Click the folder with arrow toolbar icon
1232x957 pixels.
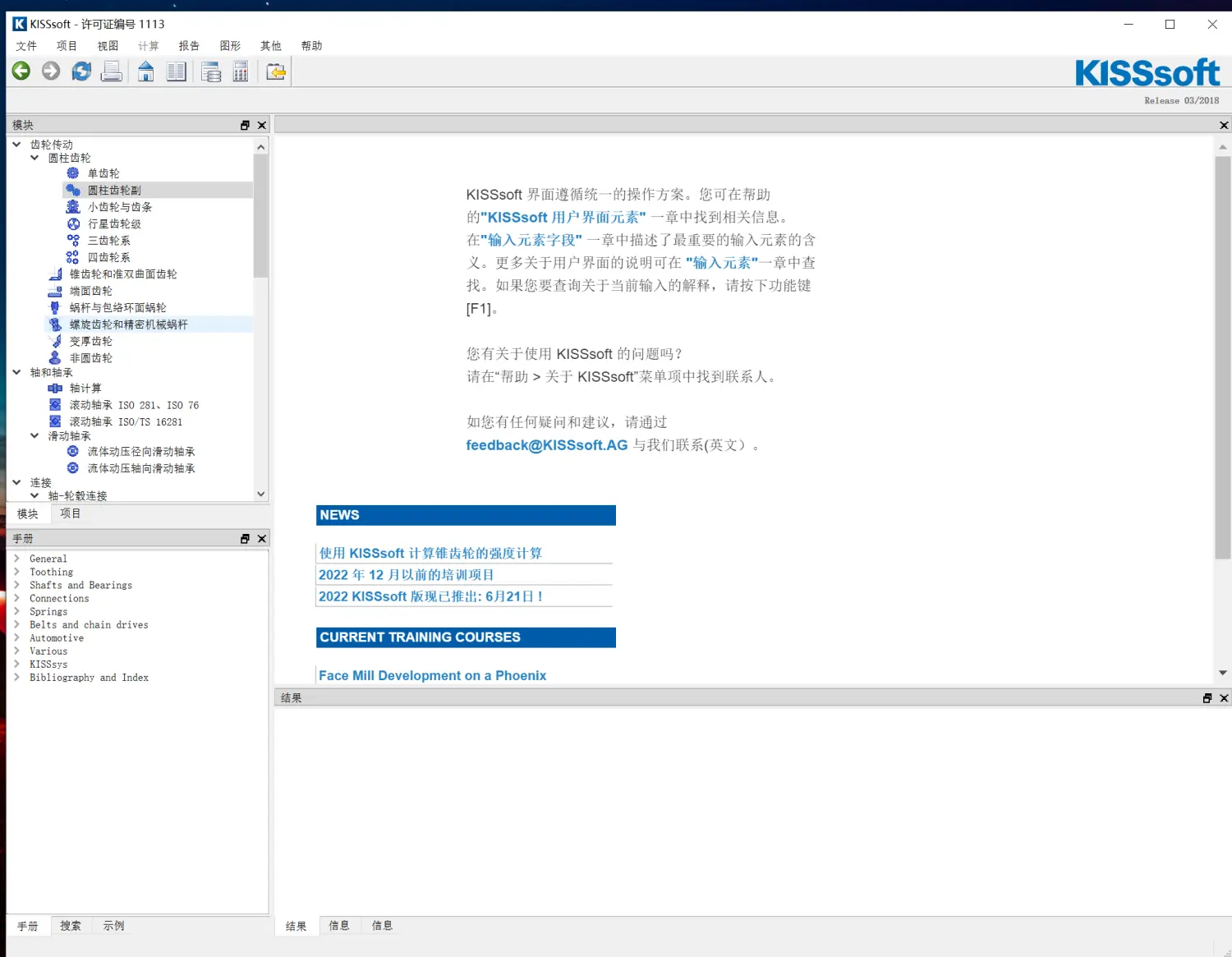pos(276,71)
